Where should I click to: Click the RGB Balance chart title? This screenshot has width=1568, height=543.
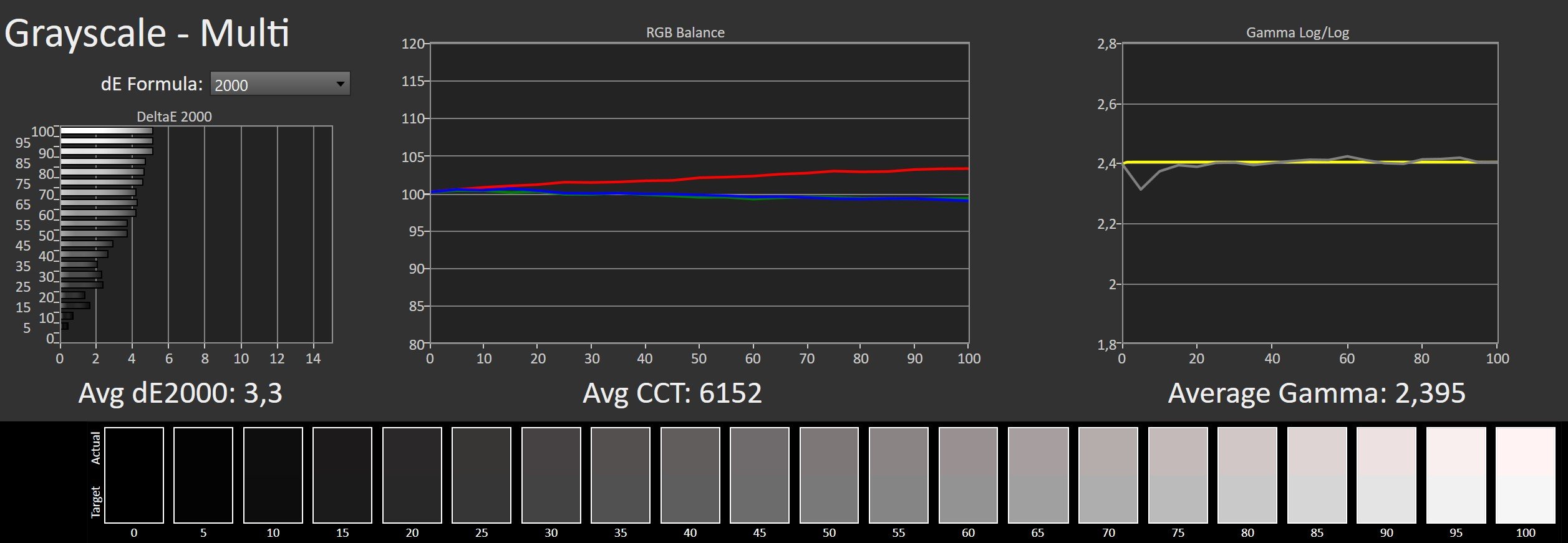click(x=685, y=32)
